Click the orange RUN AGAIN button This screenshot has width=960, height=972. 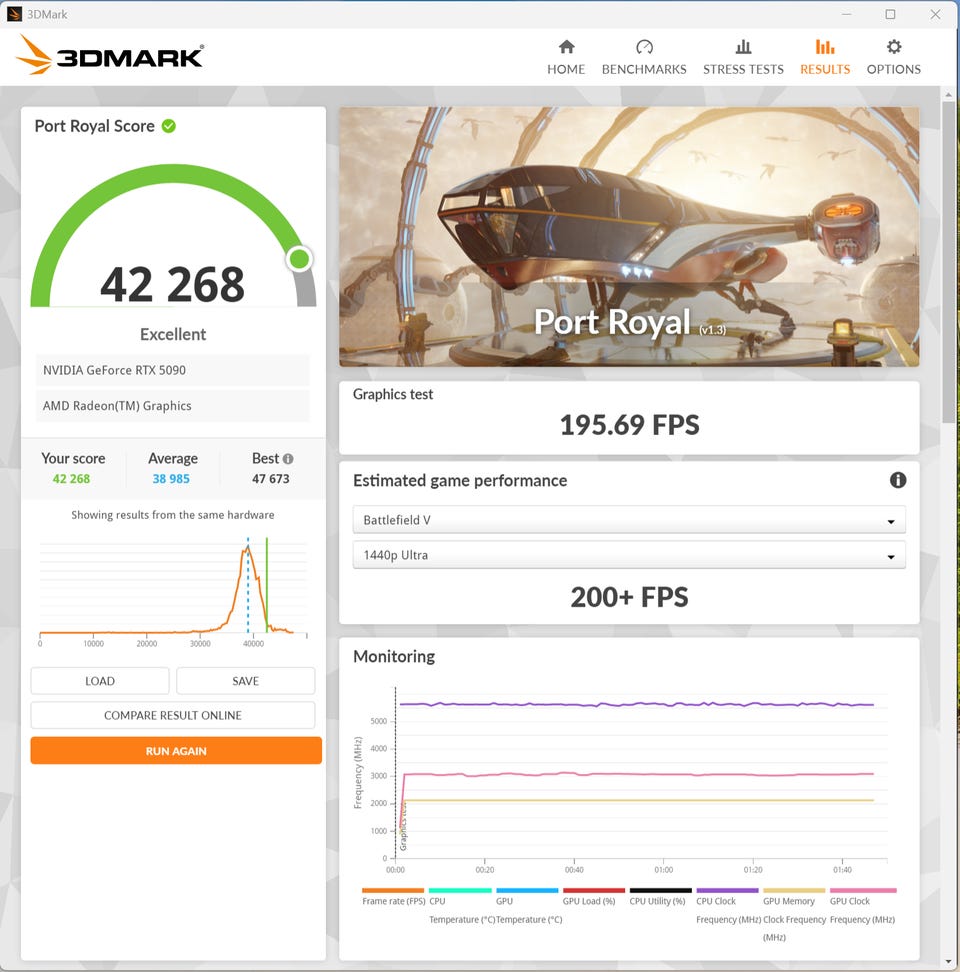(x=176, y=750)
